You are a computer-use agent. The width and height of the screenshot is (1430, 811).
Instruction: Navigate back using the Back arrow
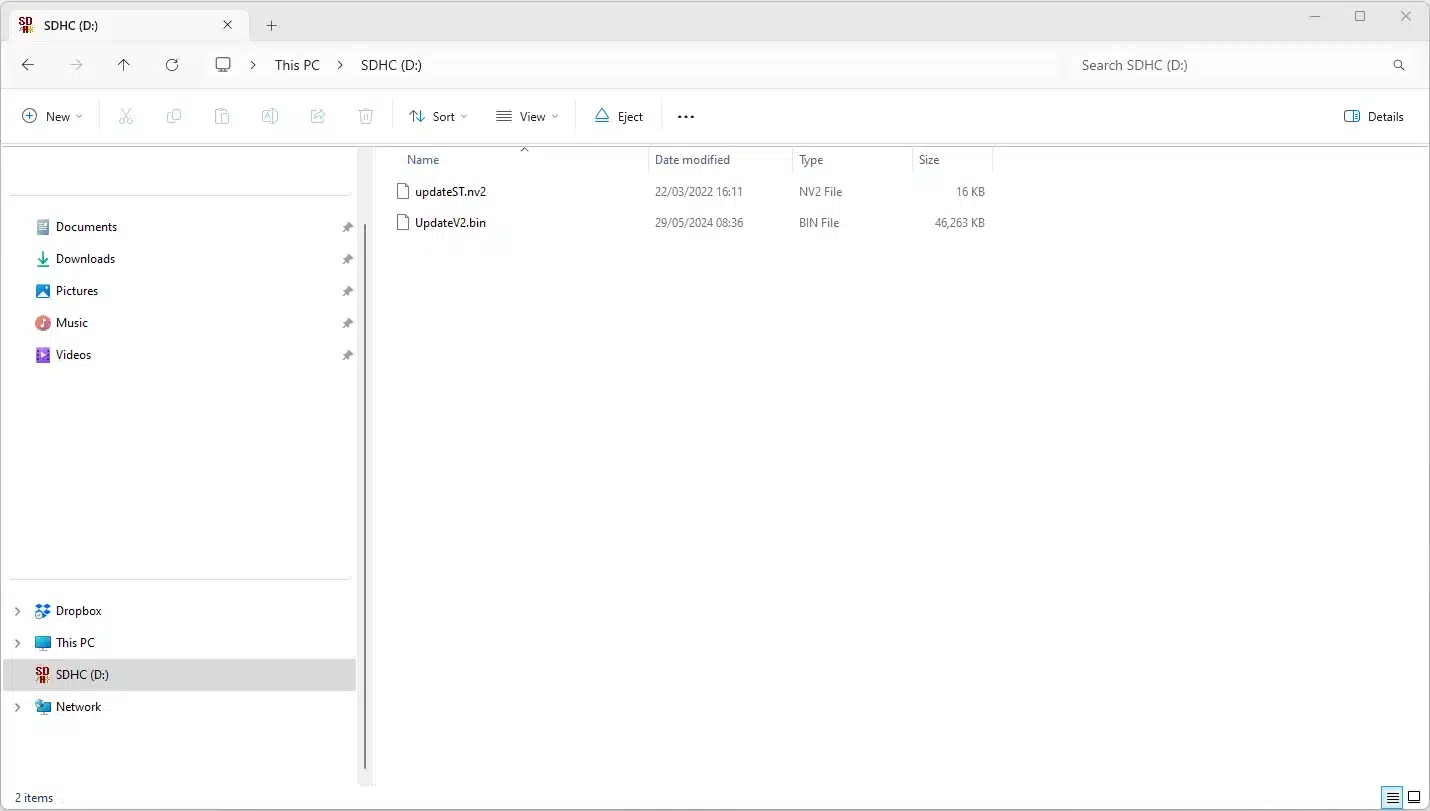tap(28, 65)
